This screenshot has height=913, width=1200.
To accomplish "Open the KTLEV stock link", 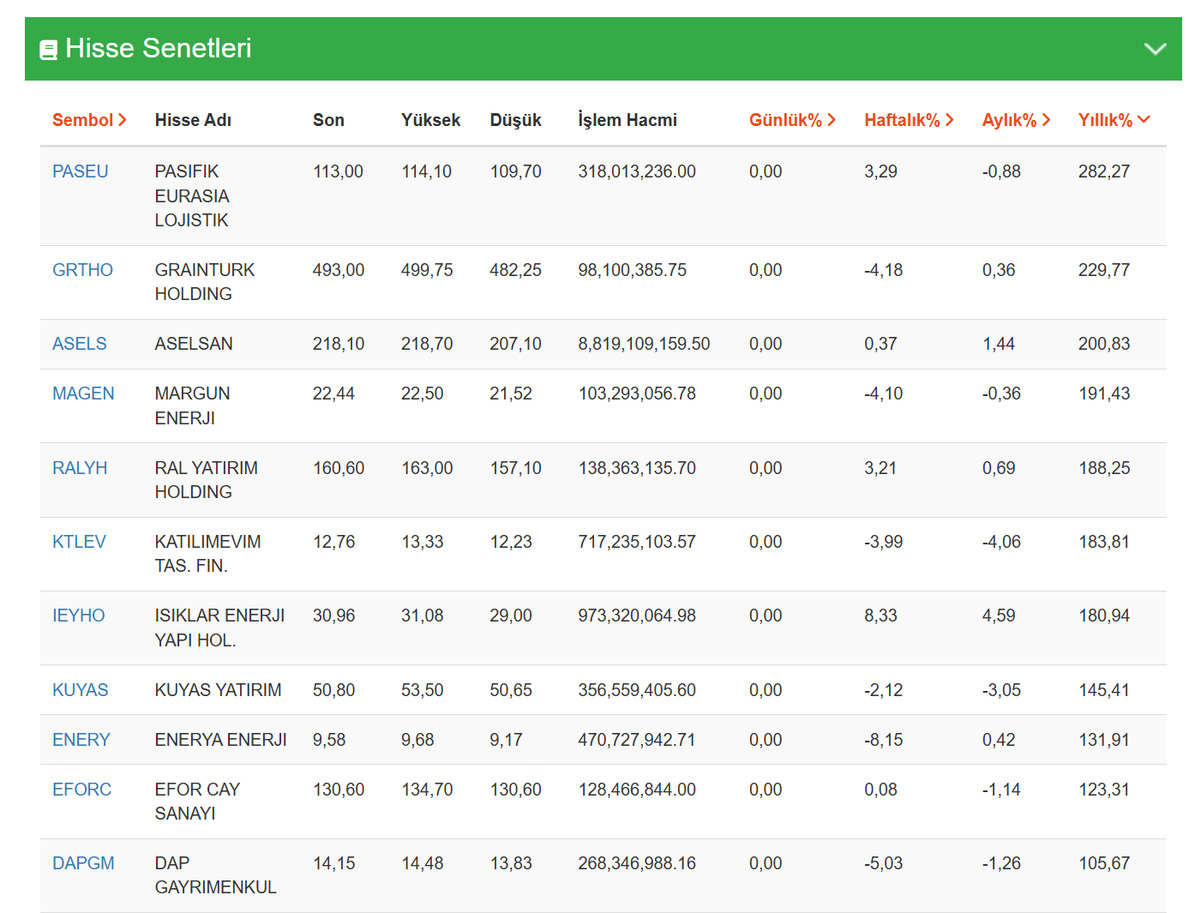I will point(79,542).
